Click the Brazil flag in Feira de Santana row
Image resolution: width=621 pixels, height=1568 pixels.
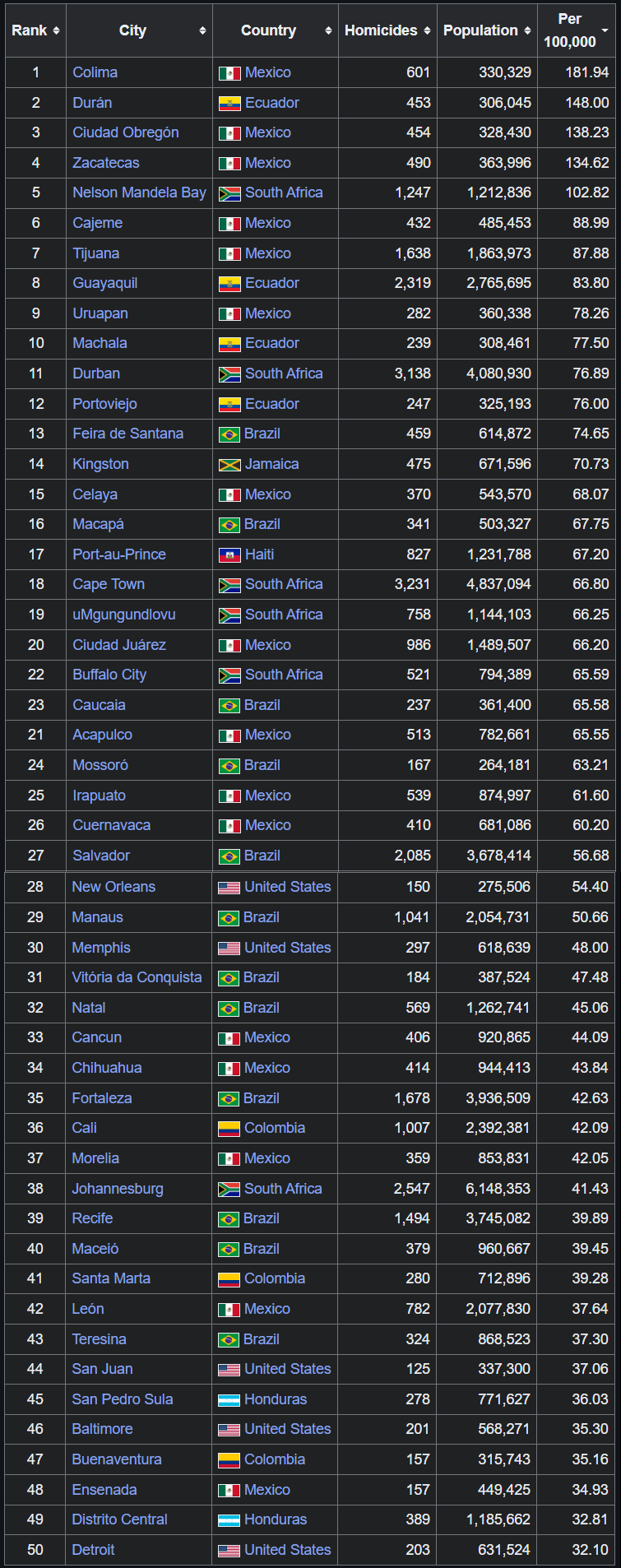229,434
